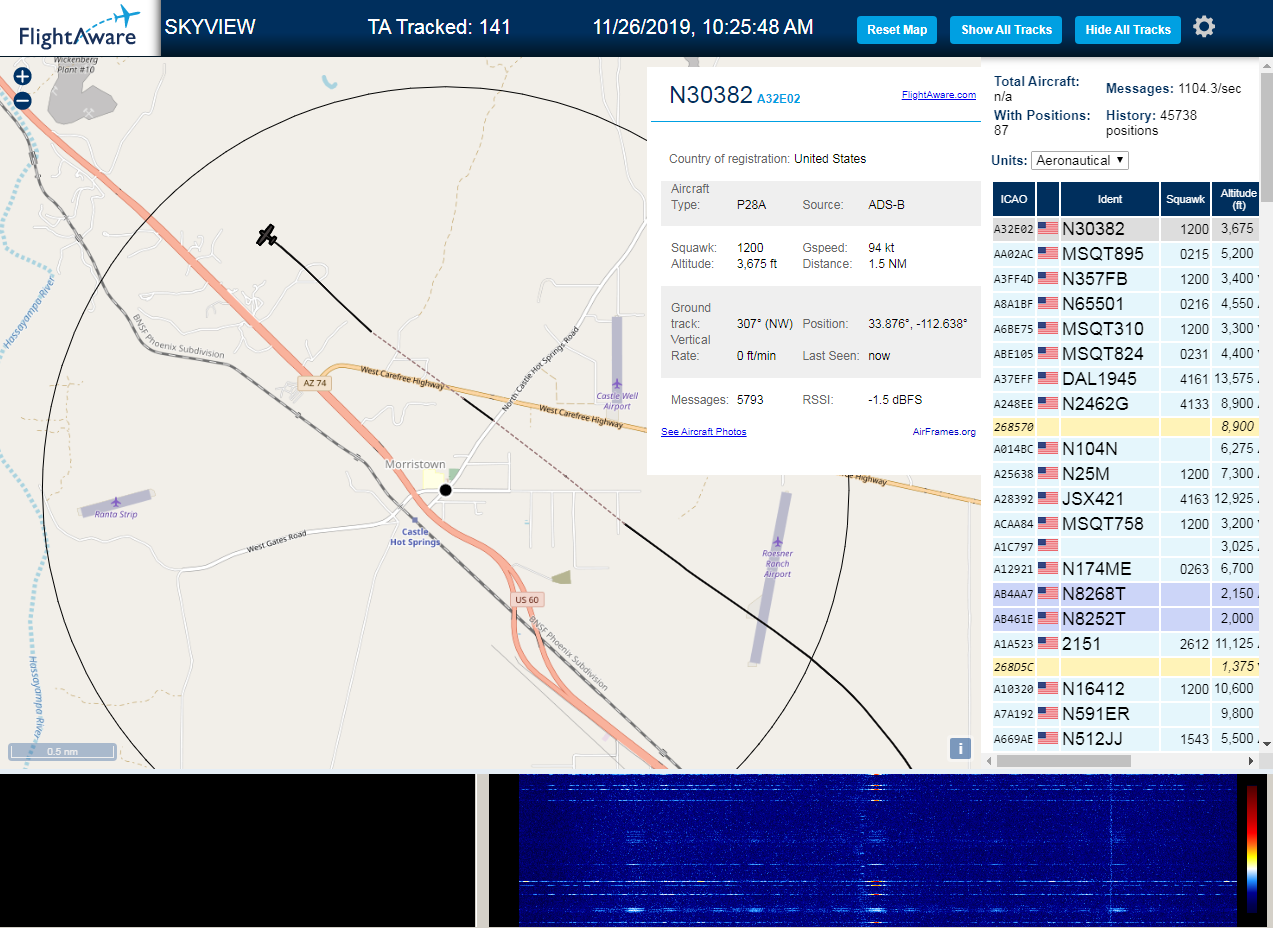Open See Aircraft Photos link

[703, 432]
